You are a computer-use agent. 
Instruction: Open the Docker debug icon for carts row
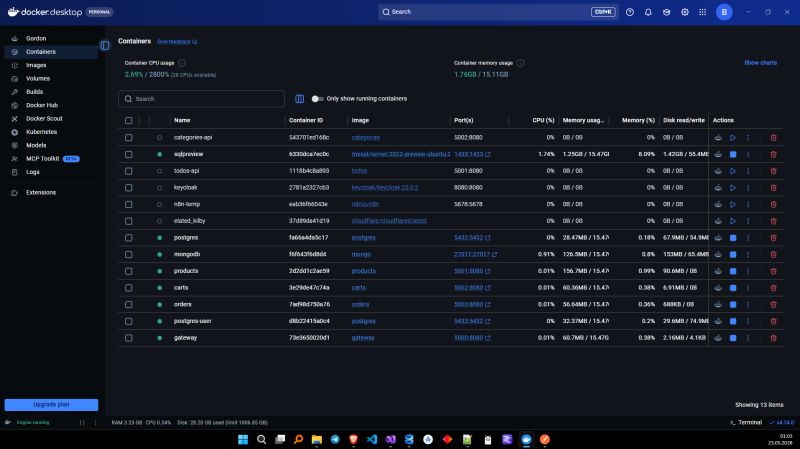718,288
